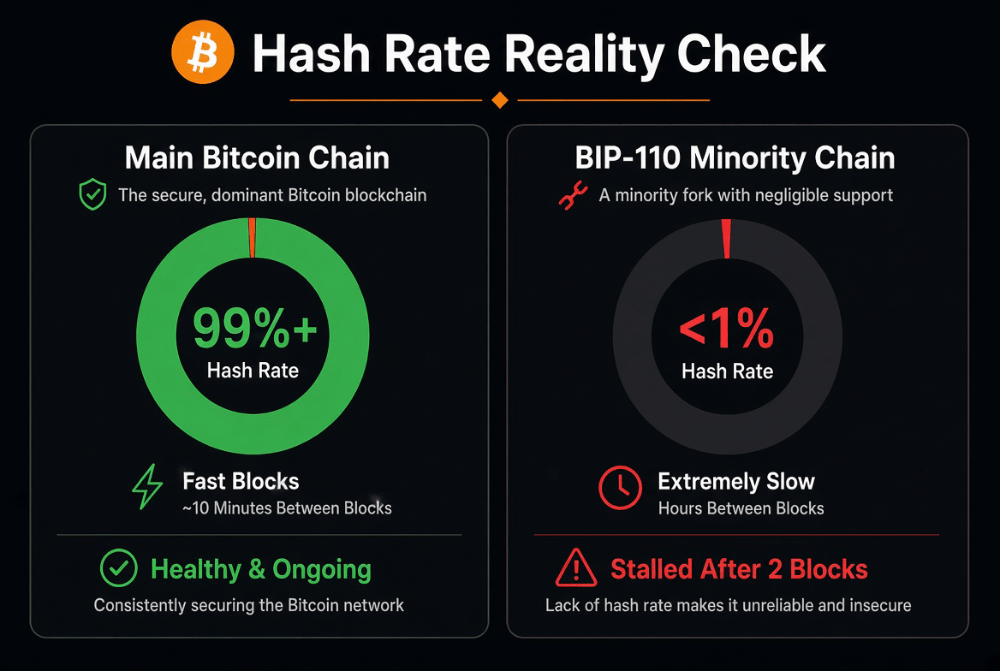Click the Hash Rate Reality Check title

pyautogui.click(x=539, y=54)
